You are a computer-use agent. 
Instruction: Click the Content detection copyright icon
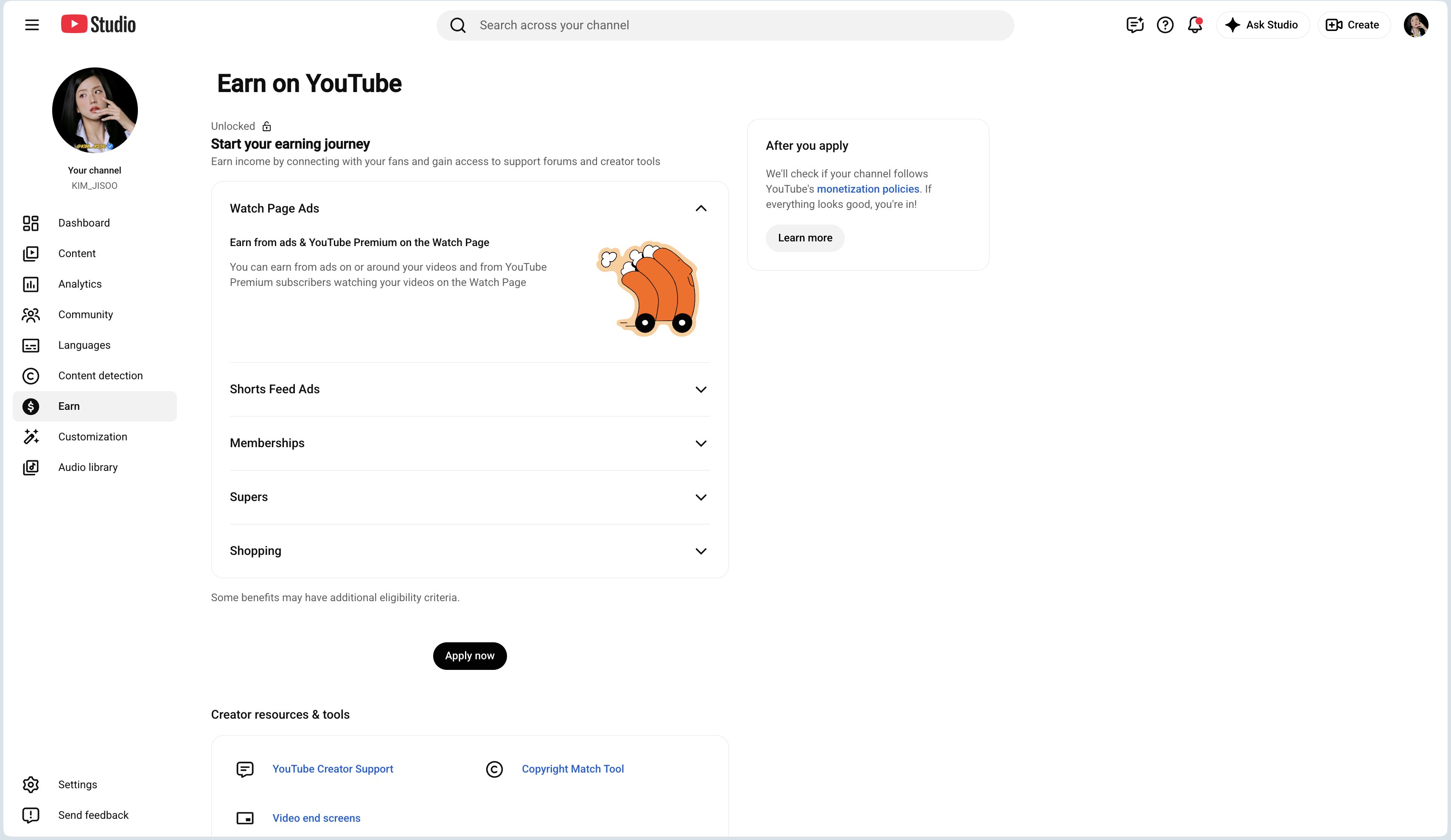click(x=31, y=375)
